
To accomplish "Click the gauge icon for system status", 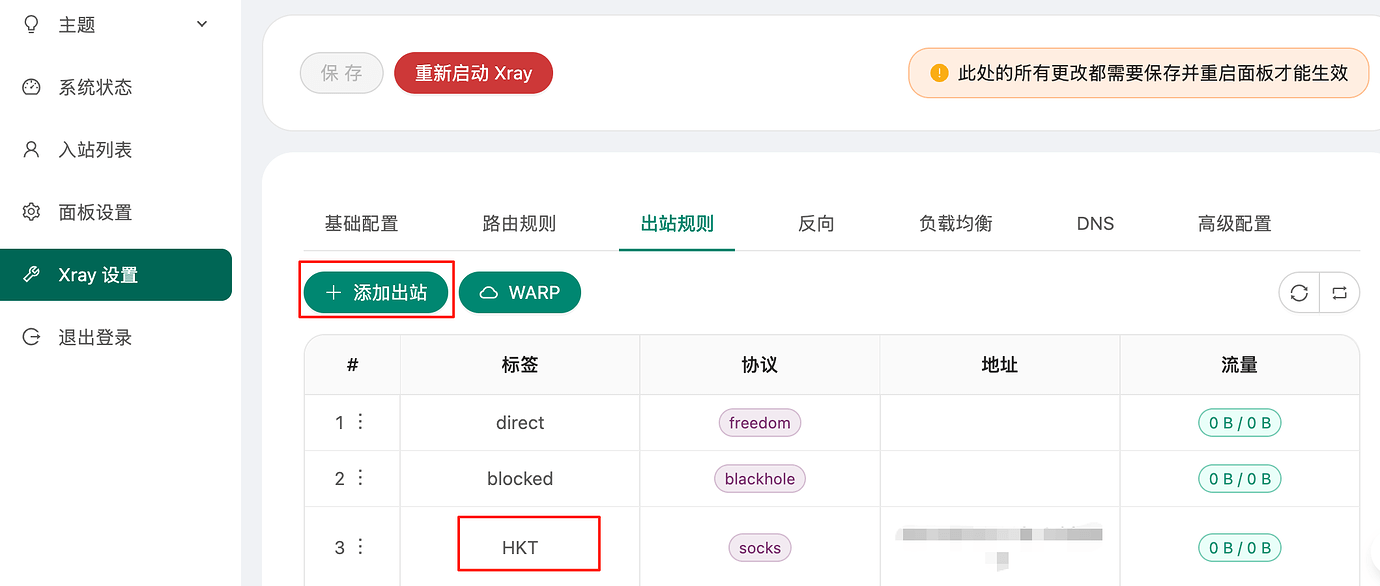I will pyautogui.click(x=31, y=87).
